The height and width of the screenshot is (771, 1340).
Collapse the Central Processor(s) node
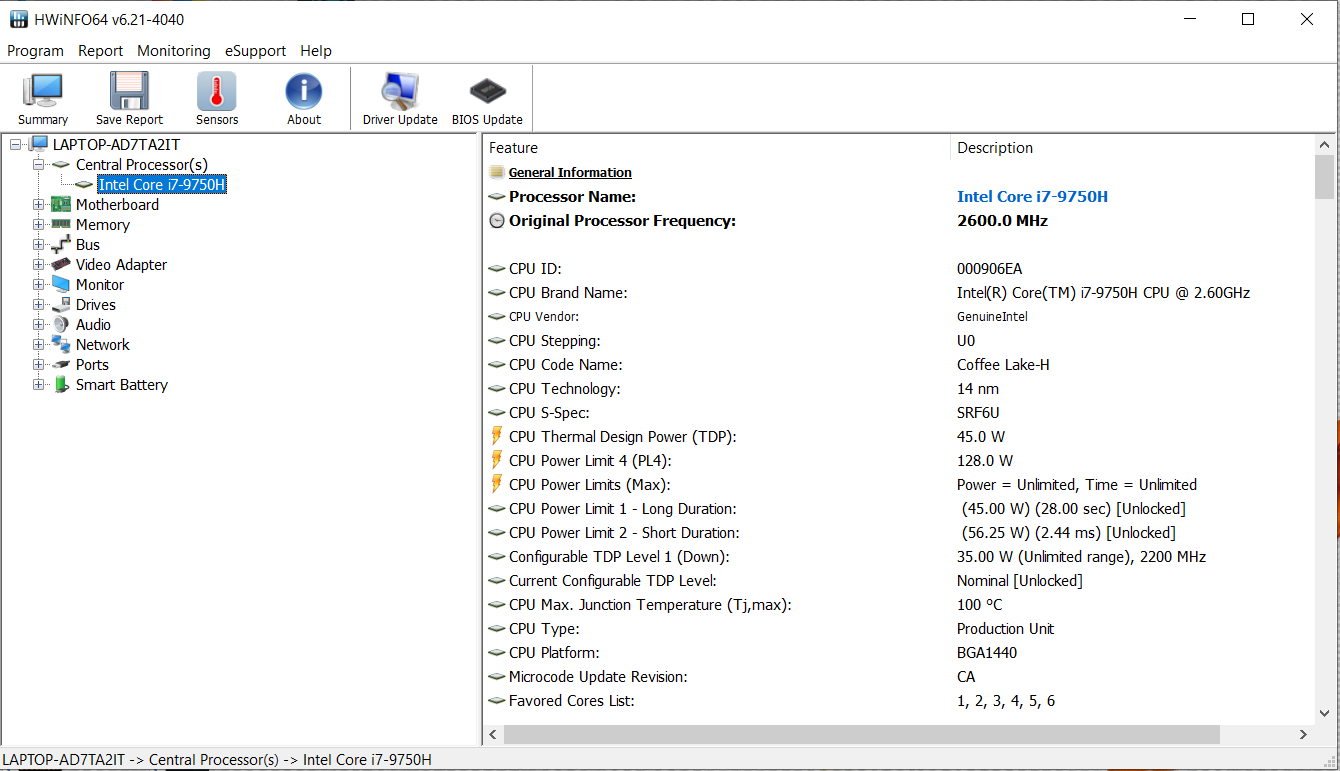point(39,165)
